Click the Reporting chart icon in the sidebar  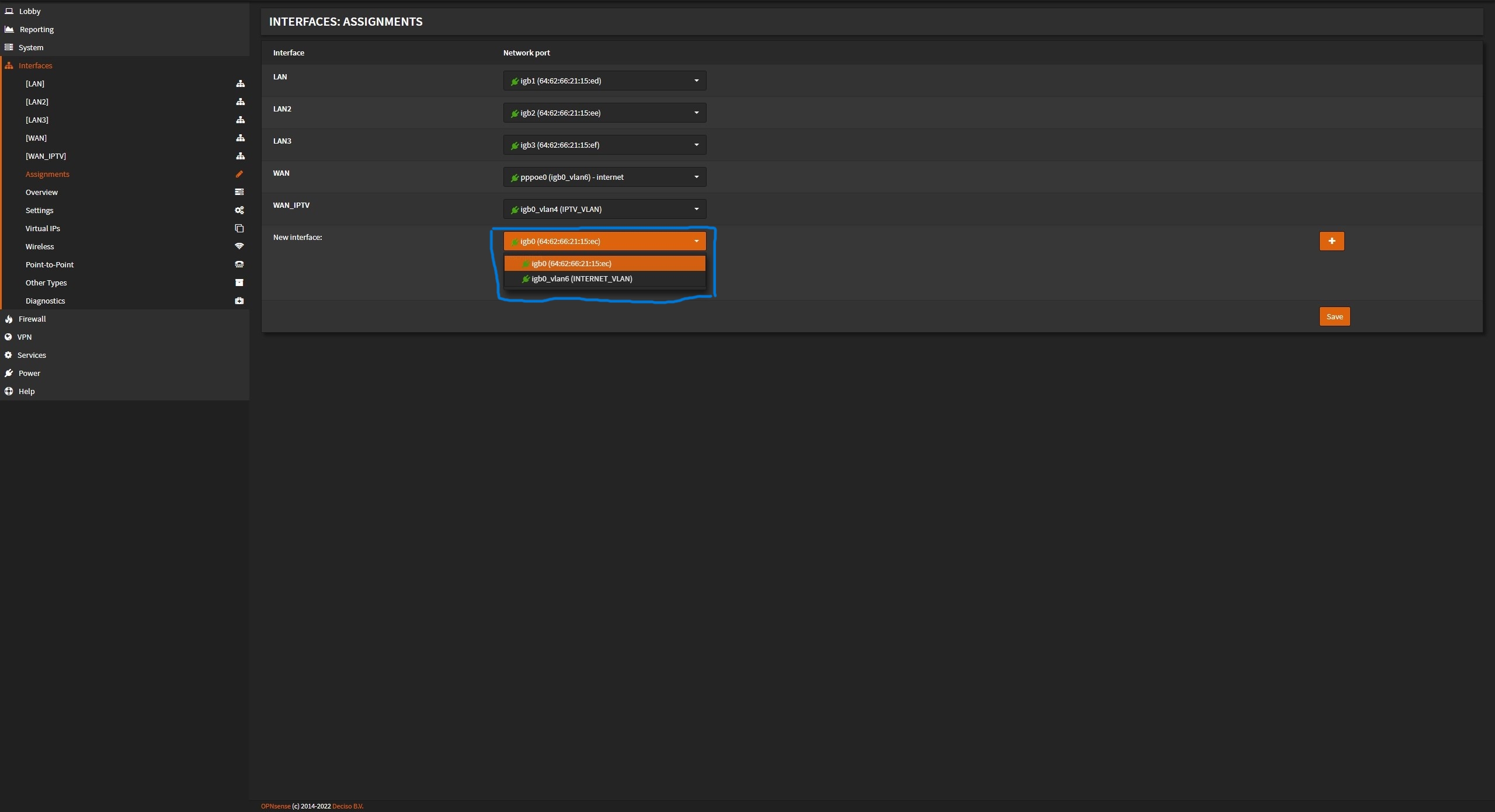coord(9,29)
